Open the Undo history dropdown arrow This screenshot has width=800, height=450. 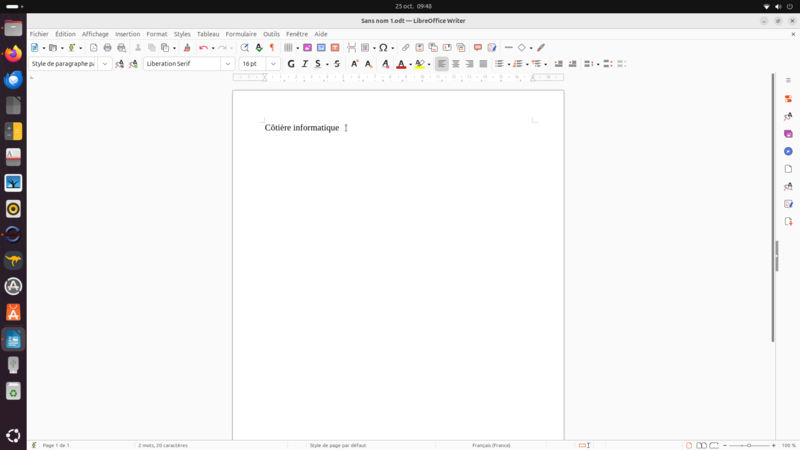(x=213, y=48)
